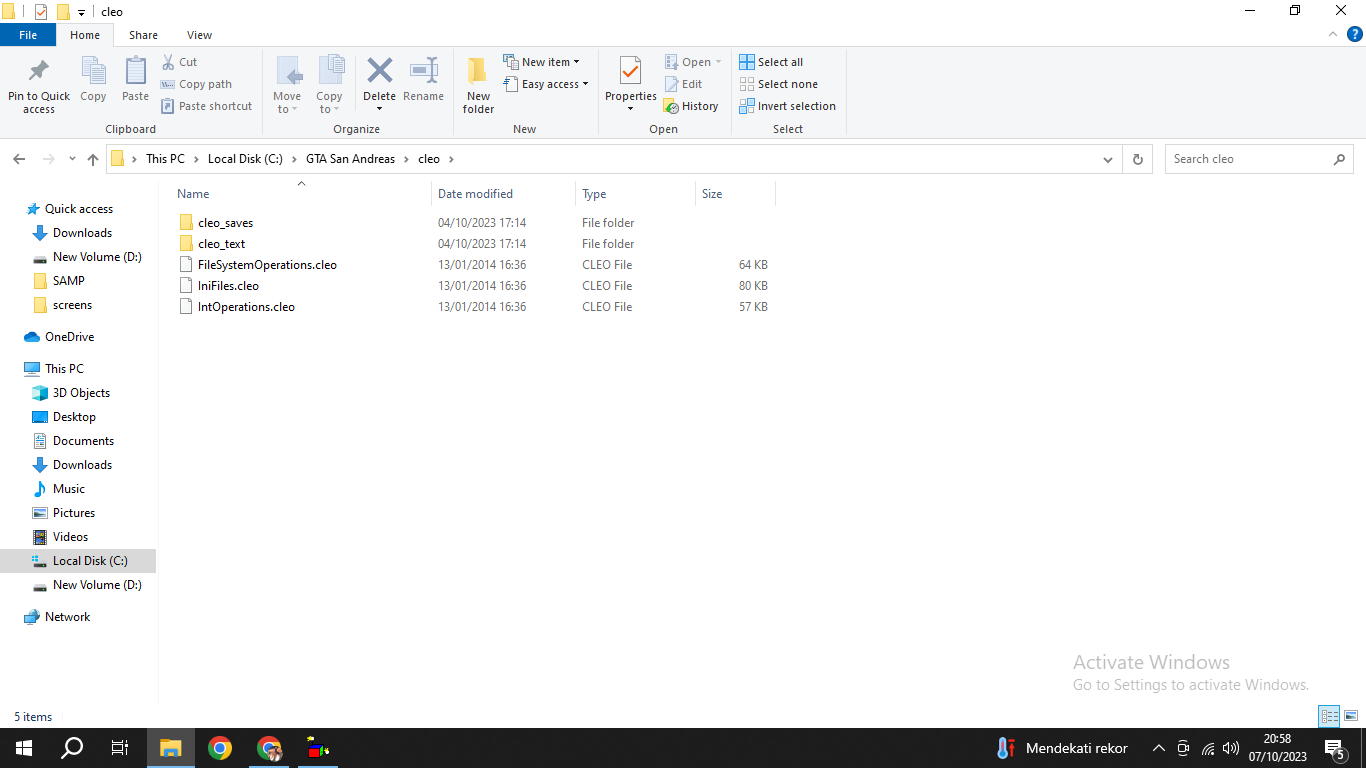Click the Delete X icon
1366x768 pixels.
coord(379,70)
